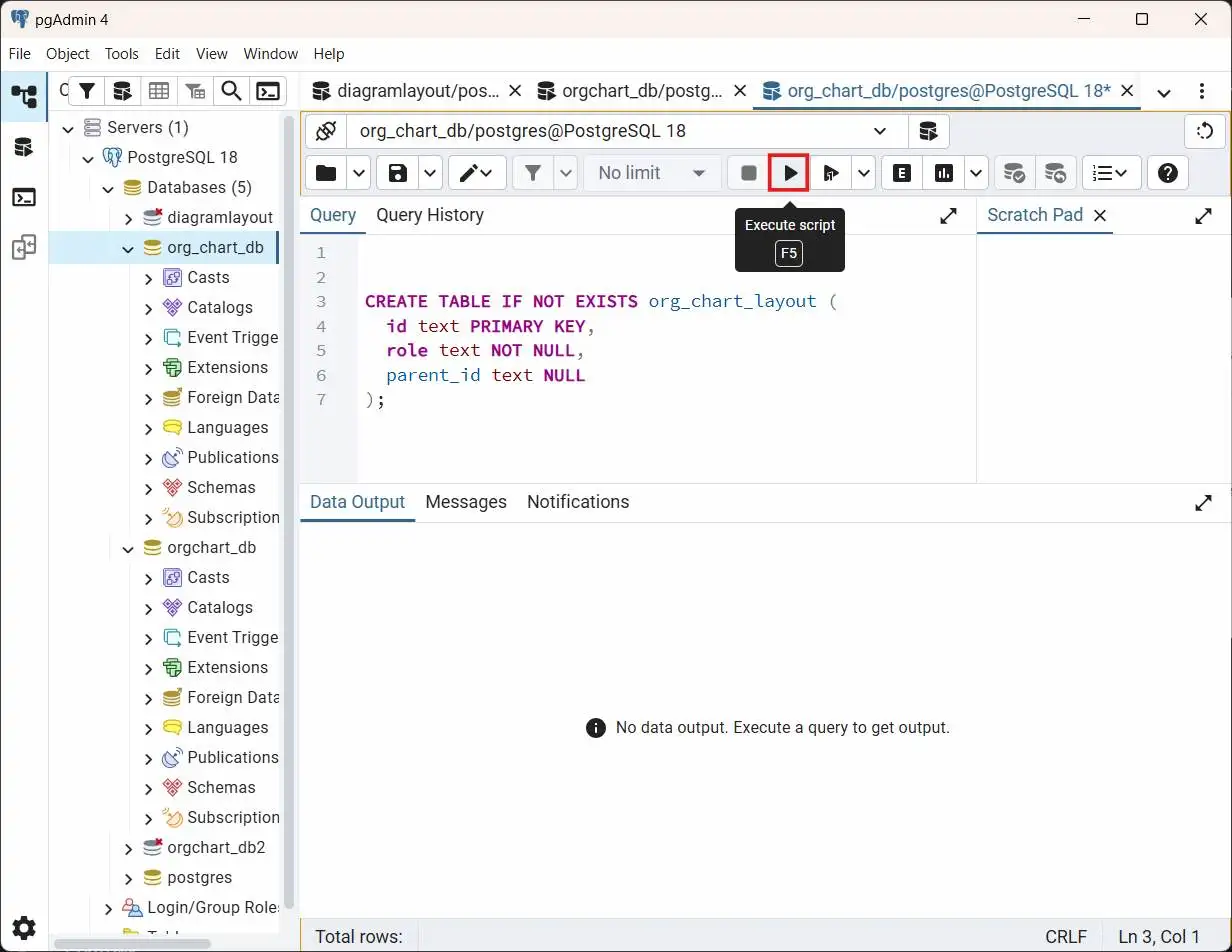1232x952 pixels.
Task: Click the explorer PSQL Tool terminal icon
Action: coord(268,91)
